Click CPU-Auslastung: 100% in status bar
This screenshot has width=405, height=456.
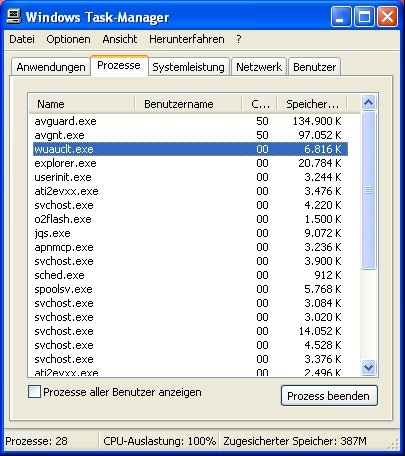tap(160, 441)
